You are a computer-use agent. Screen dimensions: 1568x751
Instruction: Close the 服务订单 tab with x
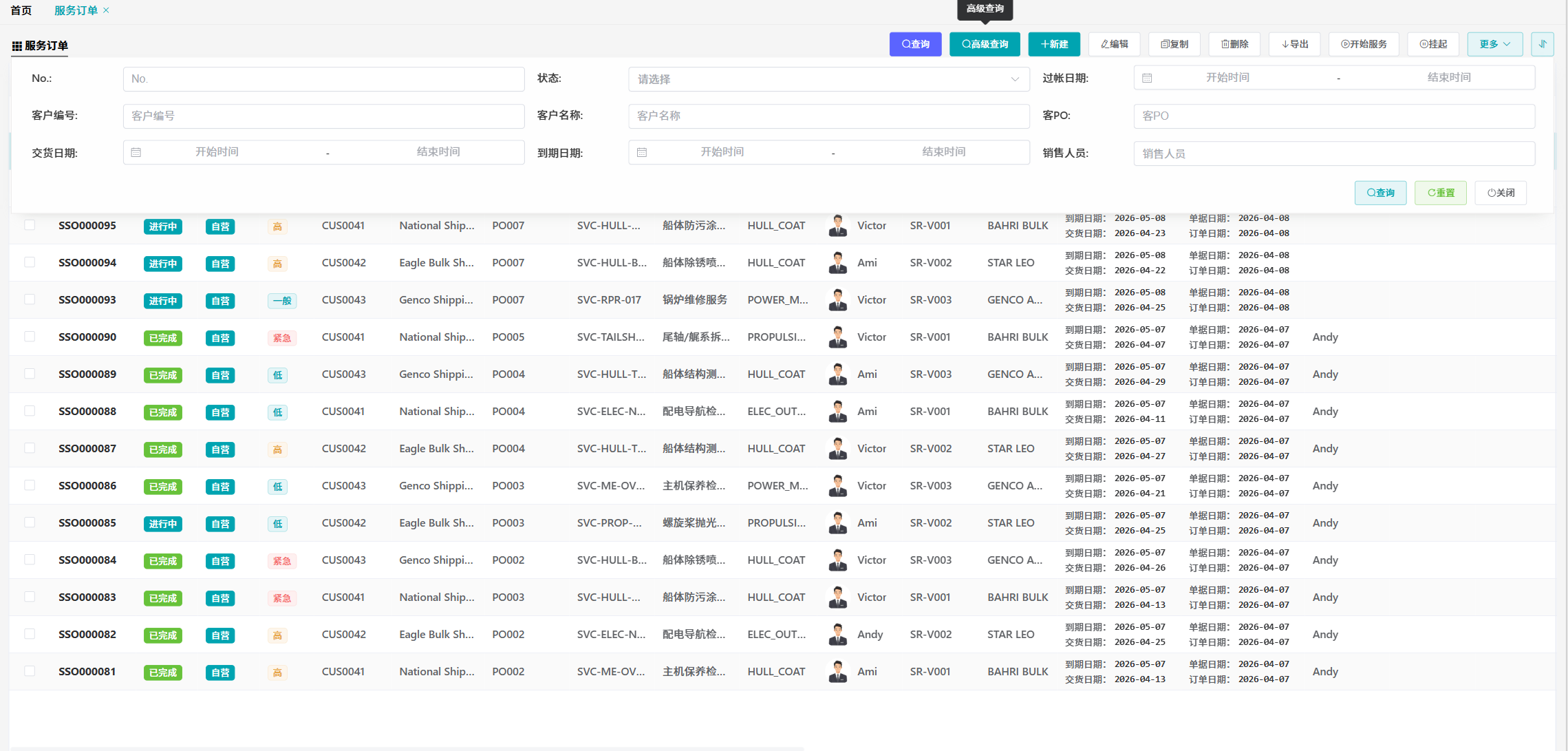pos(106,10)
